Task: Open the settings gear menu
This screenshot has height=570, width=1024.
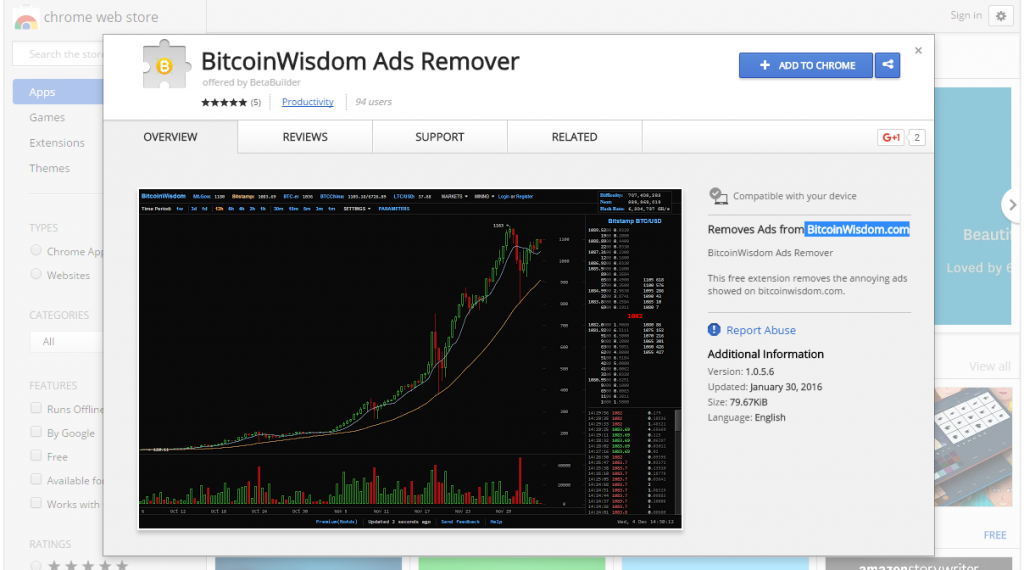Action: (1000, 16)
